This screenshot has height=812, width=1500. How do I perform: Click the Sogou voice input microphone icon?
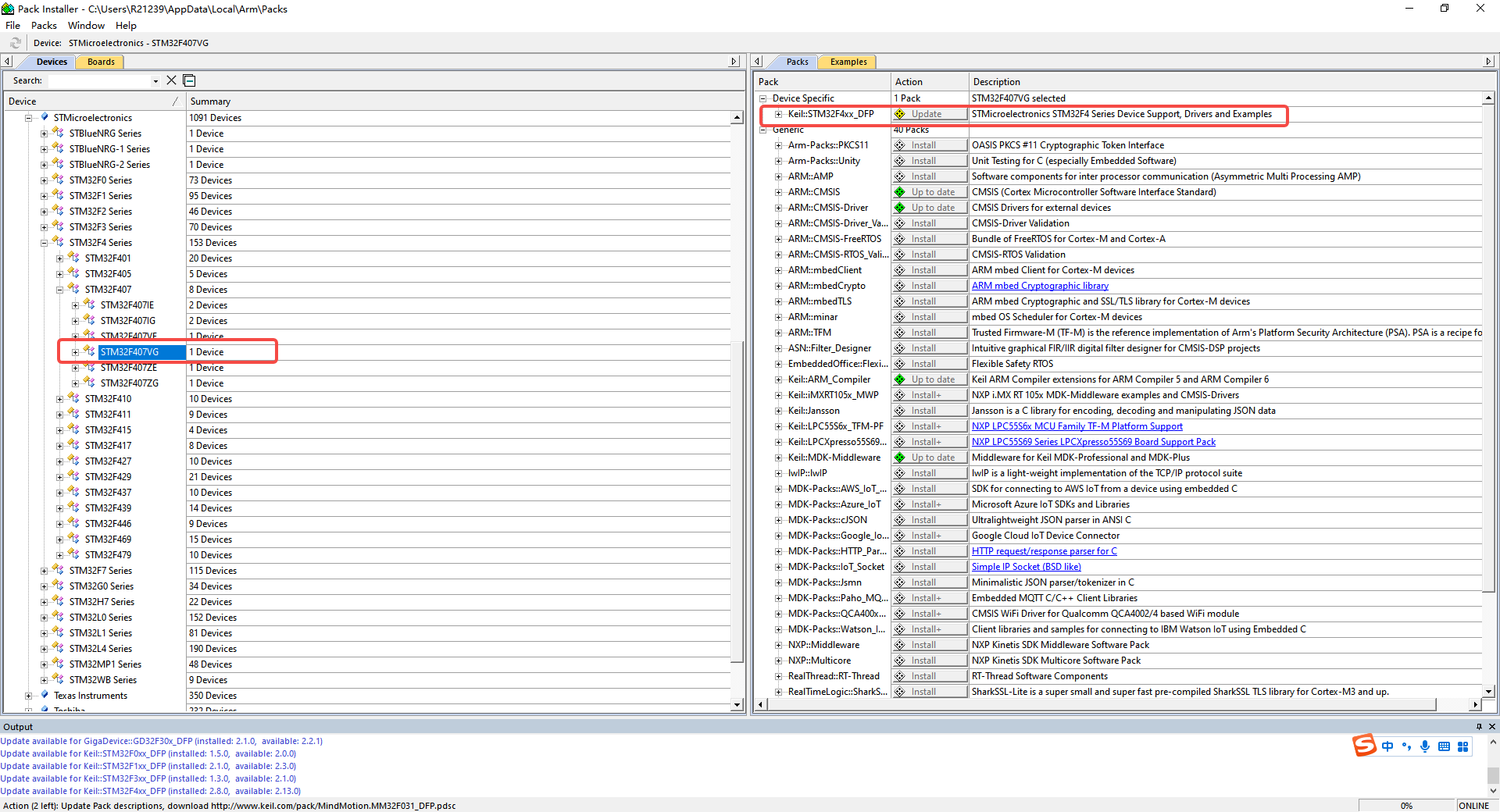point(1425,746)
